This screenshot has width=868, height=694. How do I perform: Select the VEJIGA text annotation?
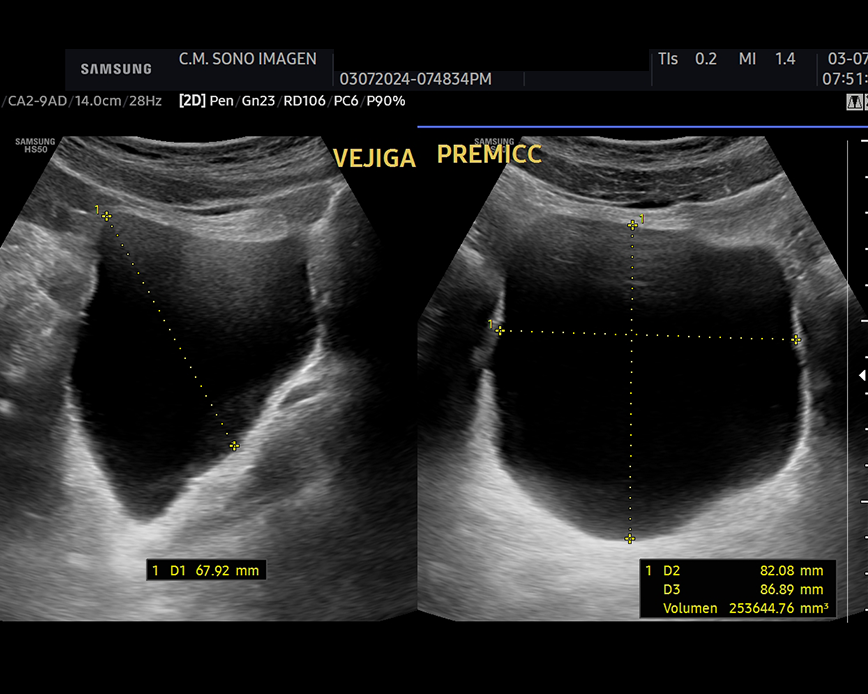374,158
